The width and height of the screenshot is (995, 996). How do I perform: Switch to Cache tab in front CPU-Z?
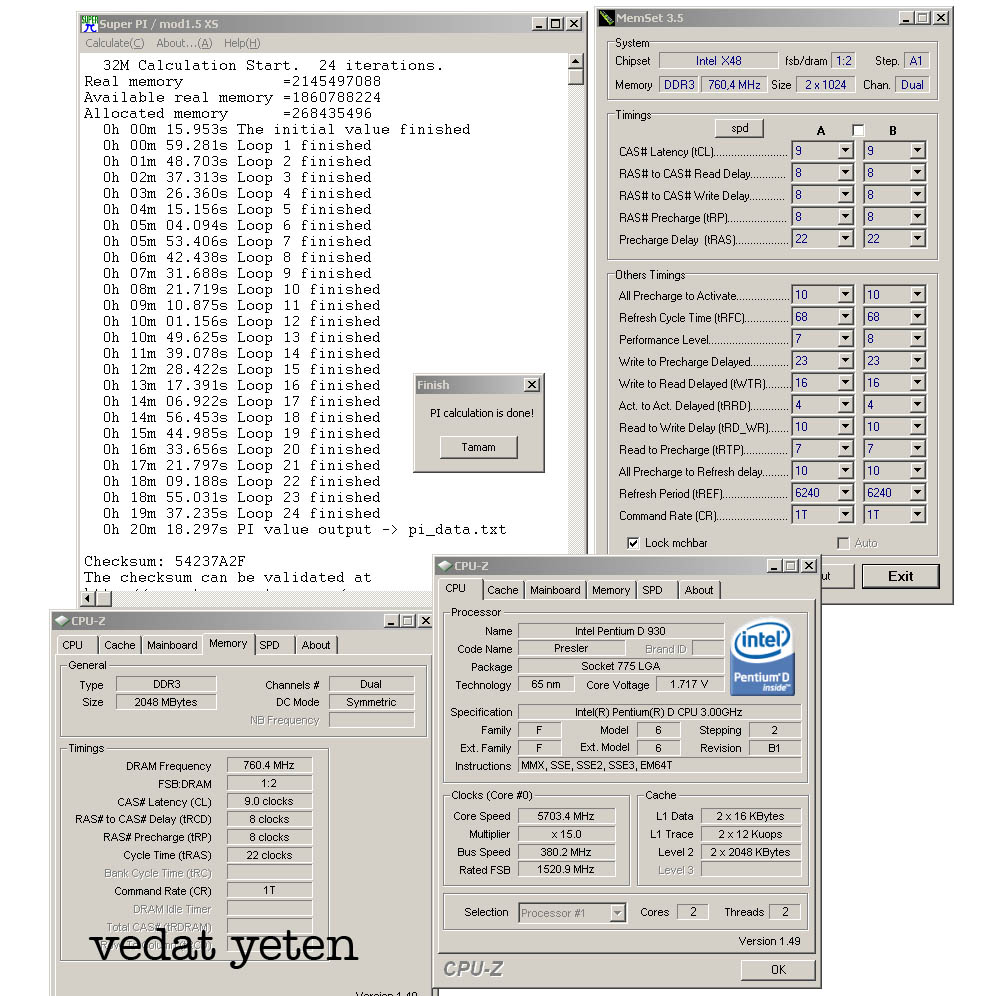[x=503, y=590]
